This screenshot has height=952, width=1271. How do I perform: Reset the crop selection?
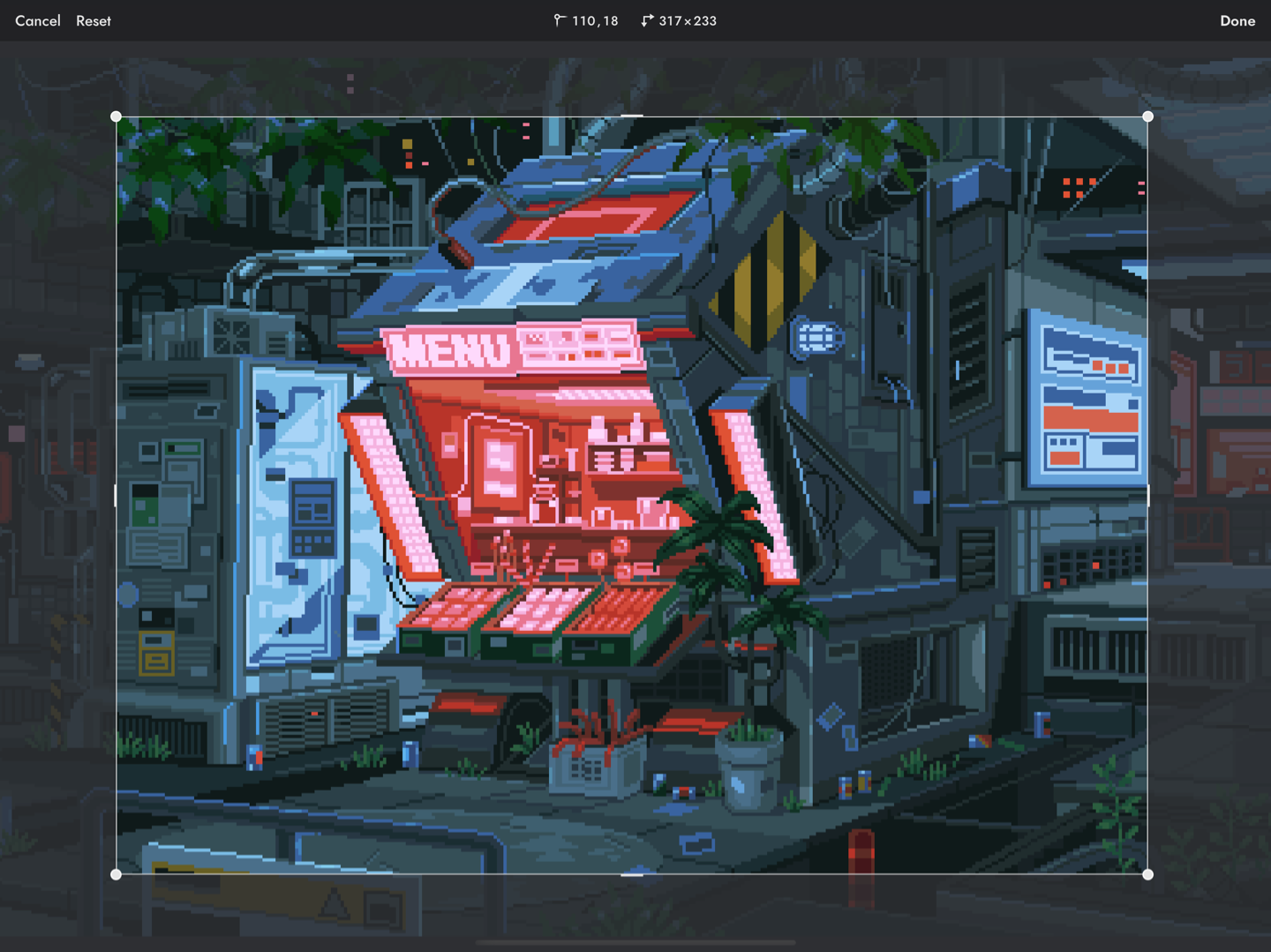point(94,20)
